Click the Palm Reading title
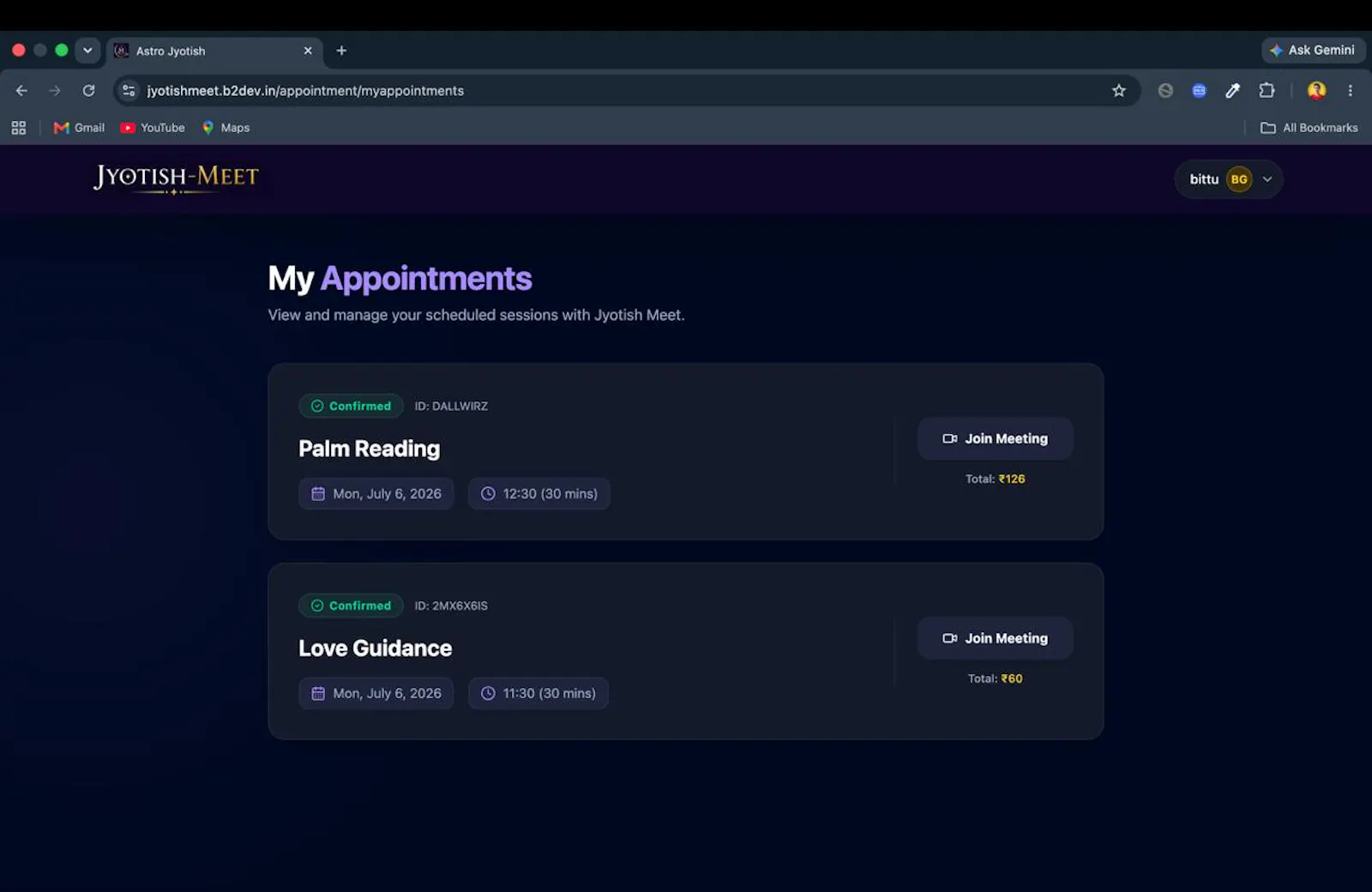Screen dimensions: 1372x892 369,449
